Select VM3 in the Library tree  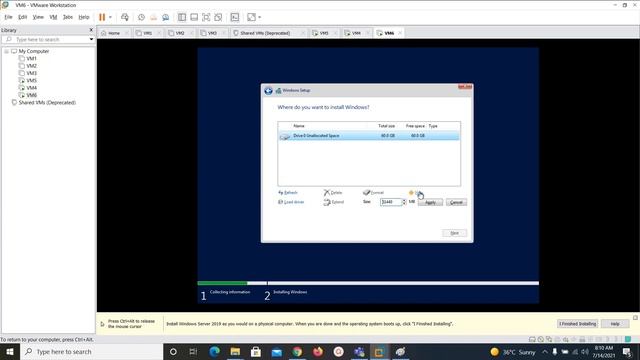coord(31,73)
